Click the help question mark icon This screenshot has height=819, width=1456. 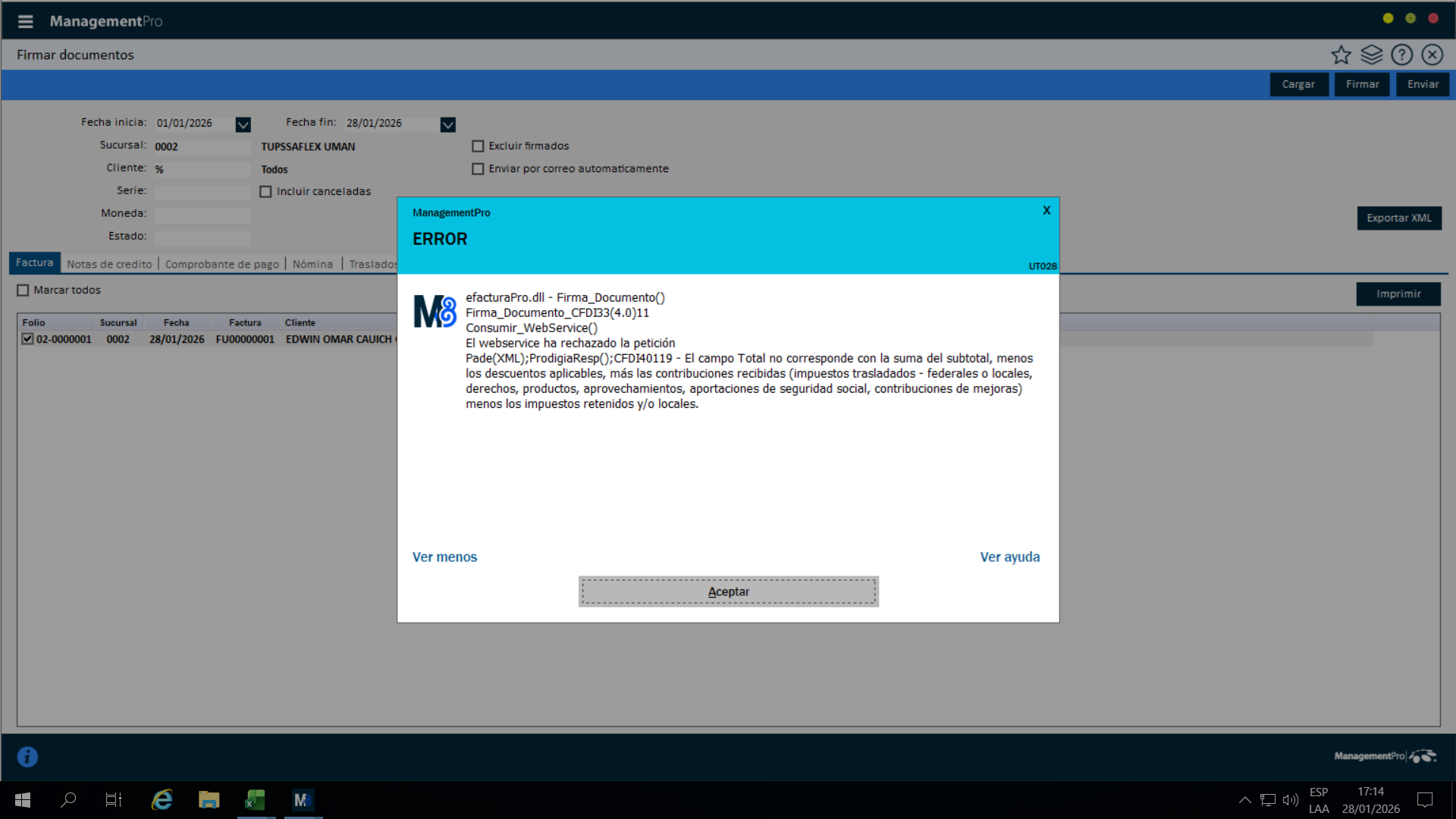[1401, 55]
